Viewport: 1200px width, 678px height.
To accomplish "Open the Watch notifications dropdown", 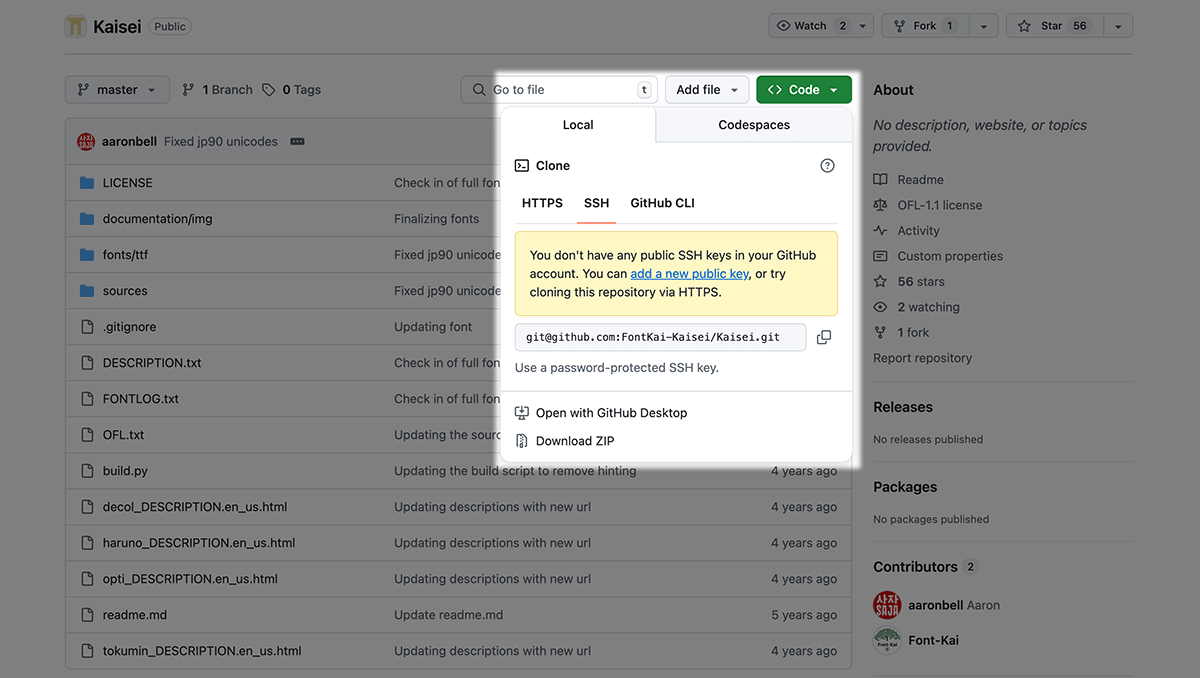I will [x=821, y=26].
